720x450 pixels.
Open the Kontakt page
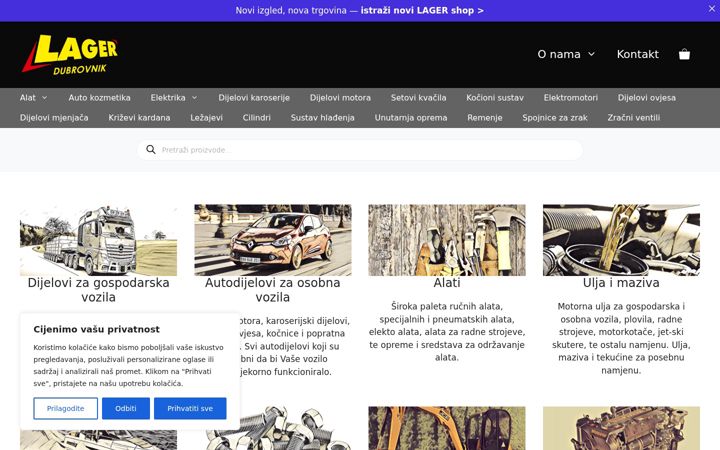point(637,54)
